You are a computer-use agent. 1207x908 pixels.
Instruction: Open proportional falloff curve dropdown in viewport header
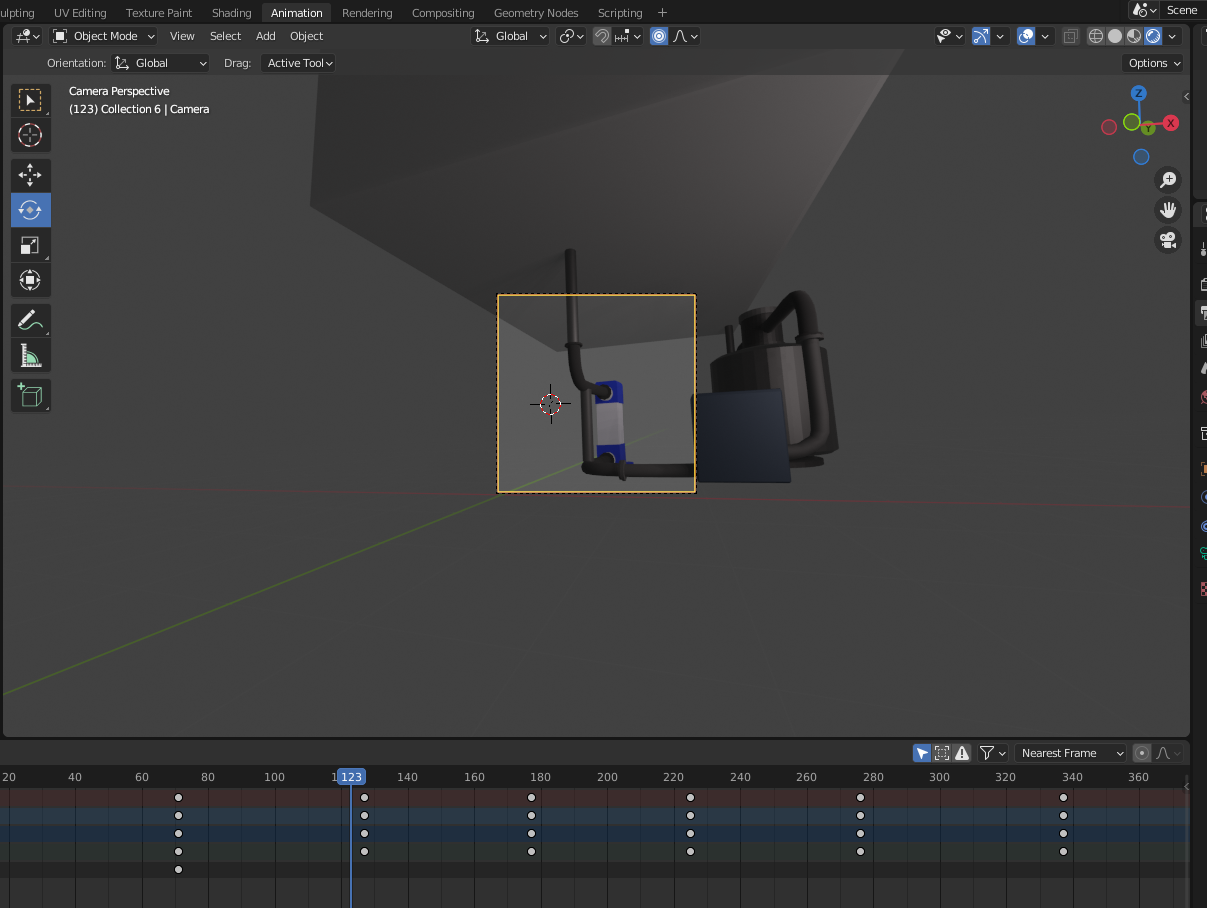[x=686, y=36]
